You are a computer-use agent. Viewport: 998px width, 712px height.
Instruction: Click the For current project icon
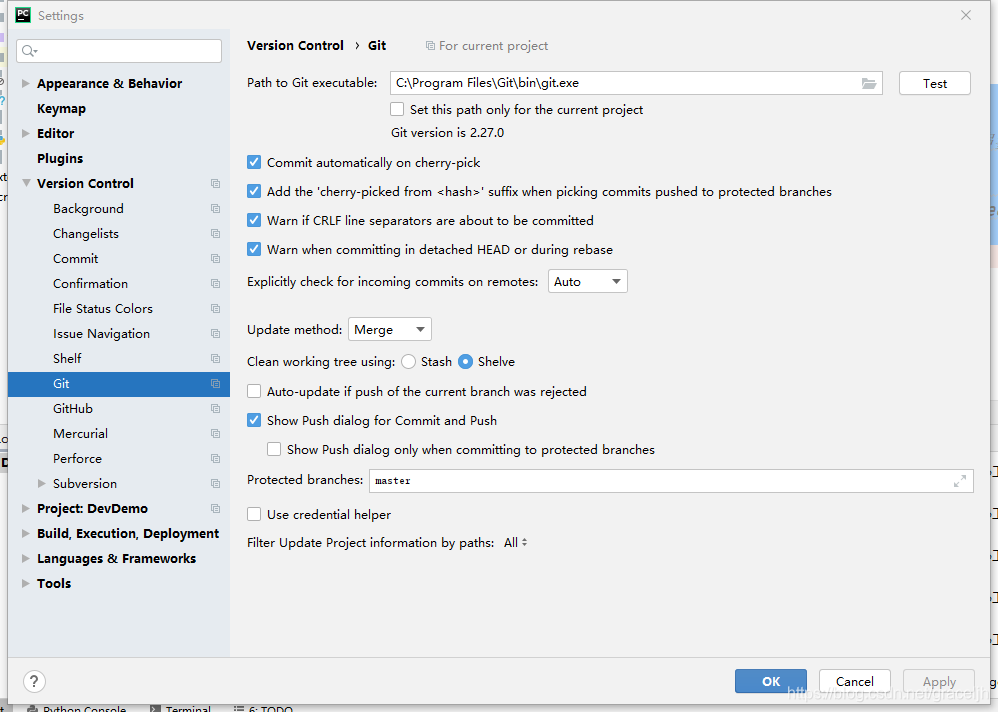430,46
